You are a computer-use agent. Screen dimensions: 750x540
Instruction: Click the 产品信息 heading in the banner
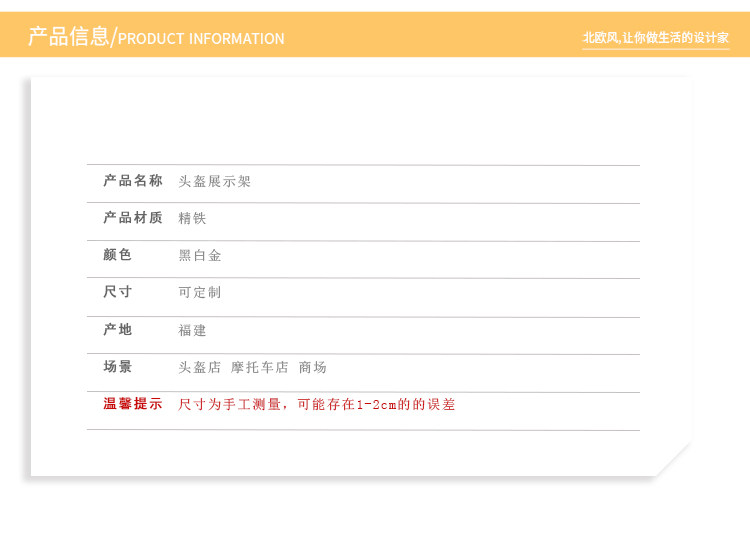point(68,36)
